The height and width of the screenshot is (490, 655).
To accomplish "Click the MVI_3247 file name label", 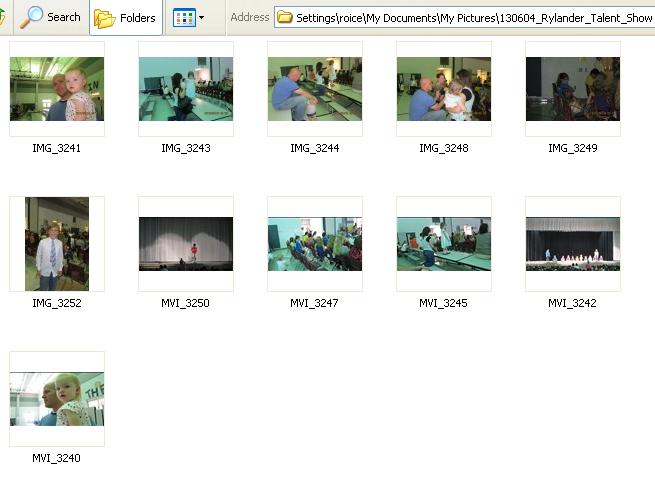I will 314,303.
